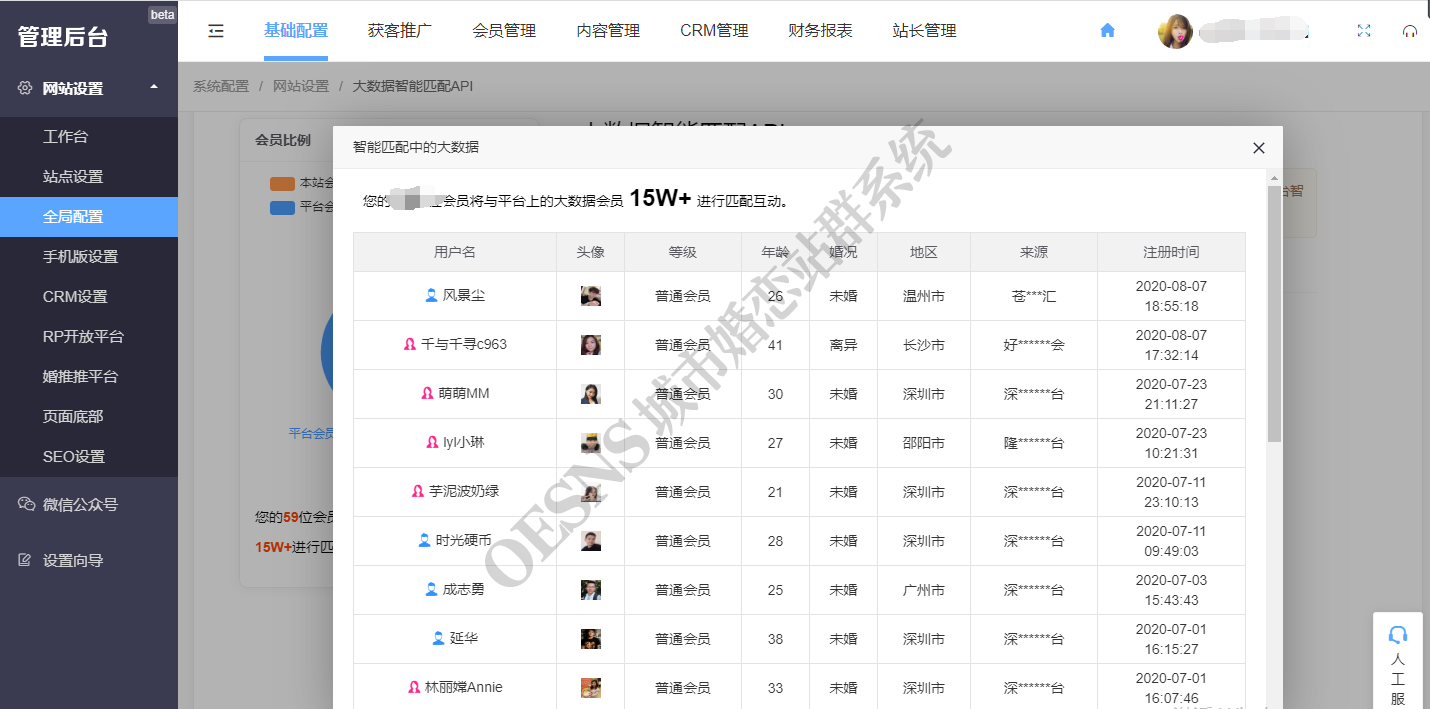
Task: Open the avatar thumbnail of lyl小琳
Action: (591, 443)
